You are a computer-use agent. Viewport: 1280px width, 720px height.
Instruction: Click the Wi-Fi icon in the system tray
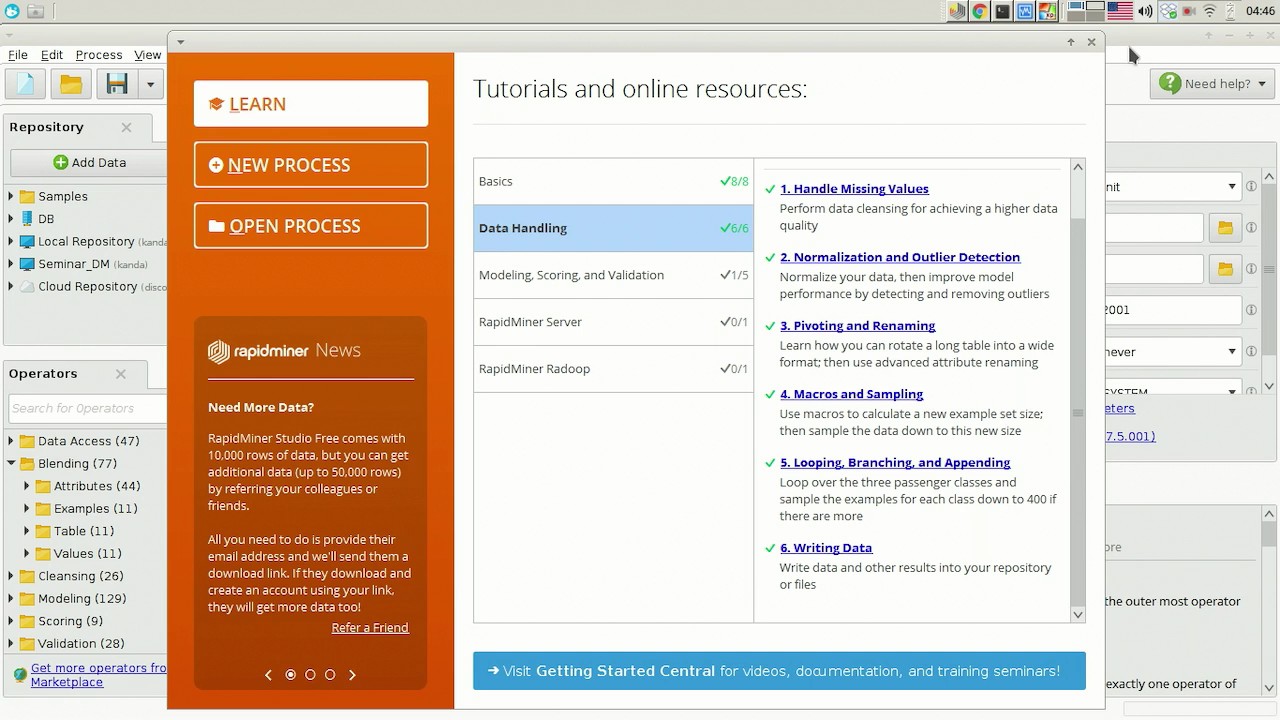[1210, 12]
